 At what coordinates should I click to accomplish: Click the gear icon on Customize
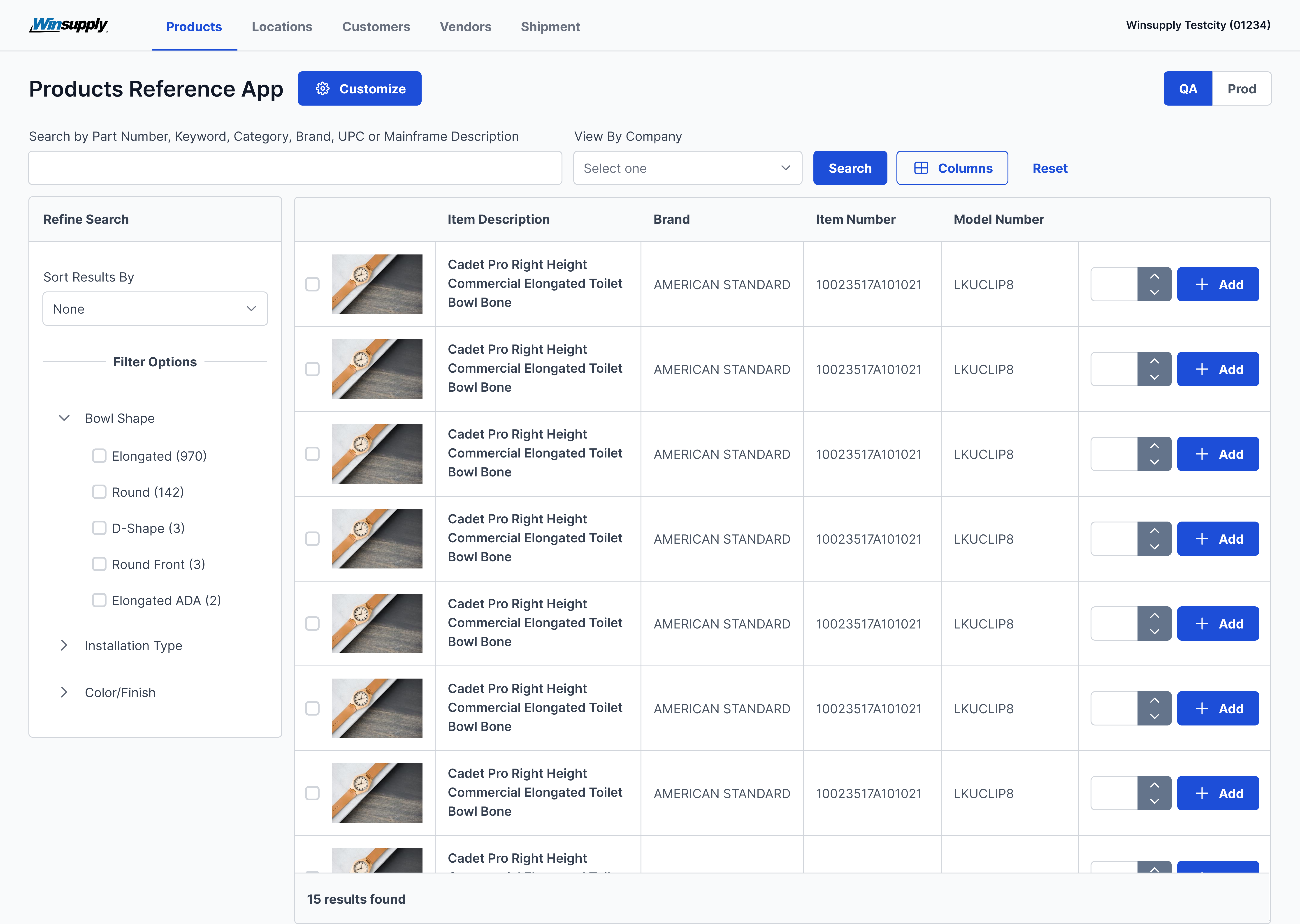click(323, 89)
